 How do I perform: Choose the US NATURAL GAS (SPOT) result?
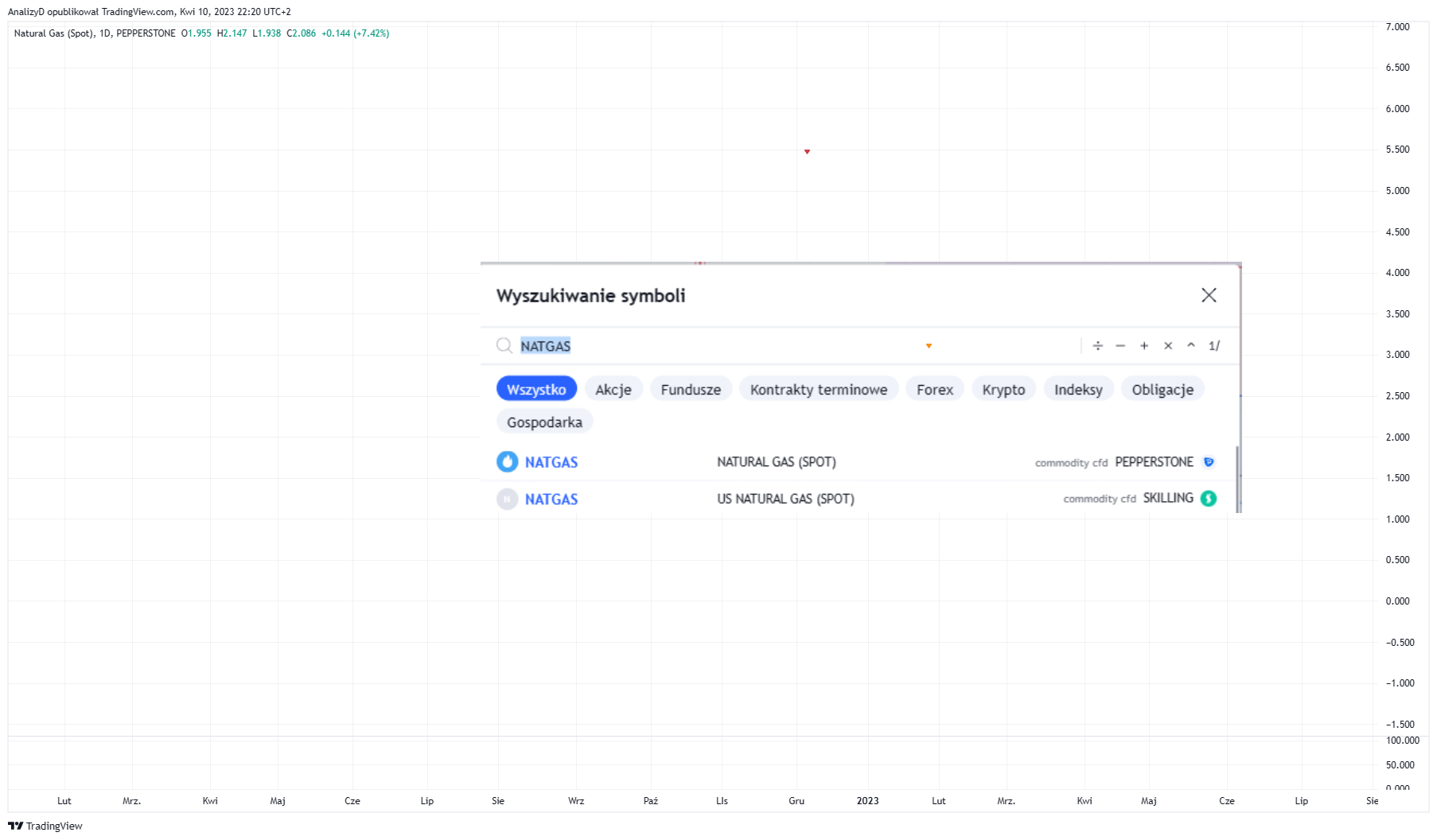pos(858,499)
